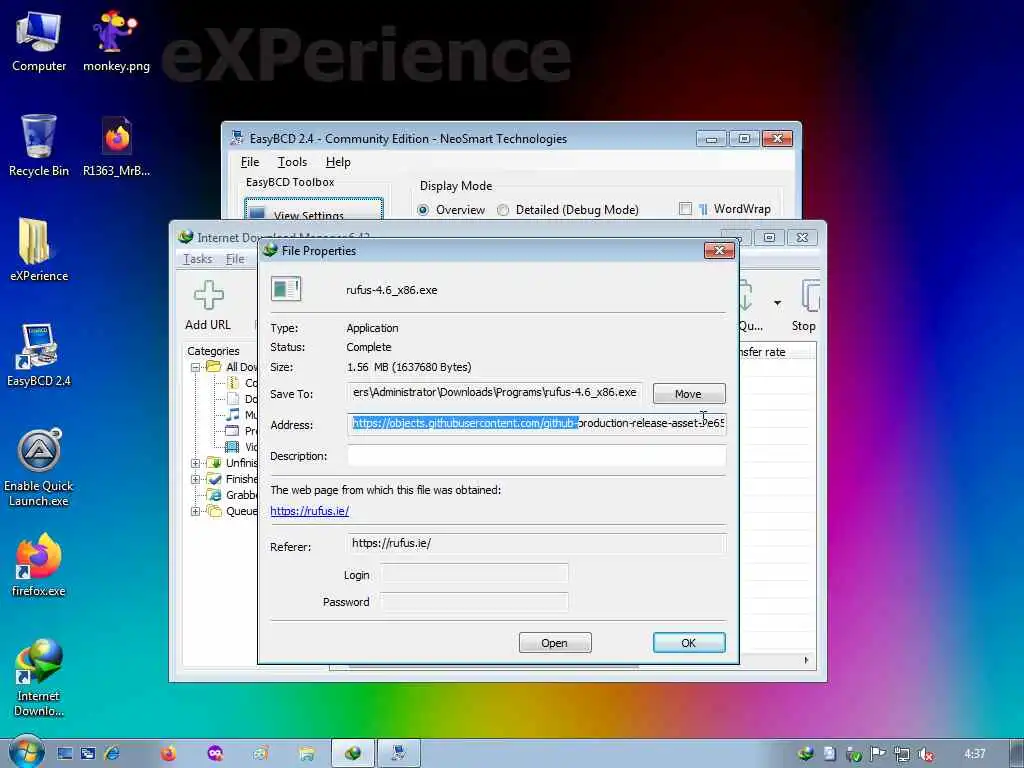Click into the Description field
The width and height of the screenshot is (1024, 768).
536,456
